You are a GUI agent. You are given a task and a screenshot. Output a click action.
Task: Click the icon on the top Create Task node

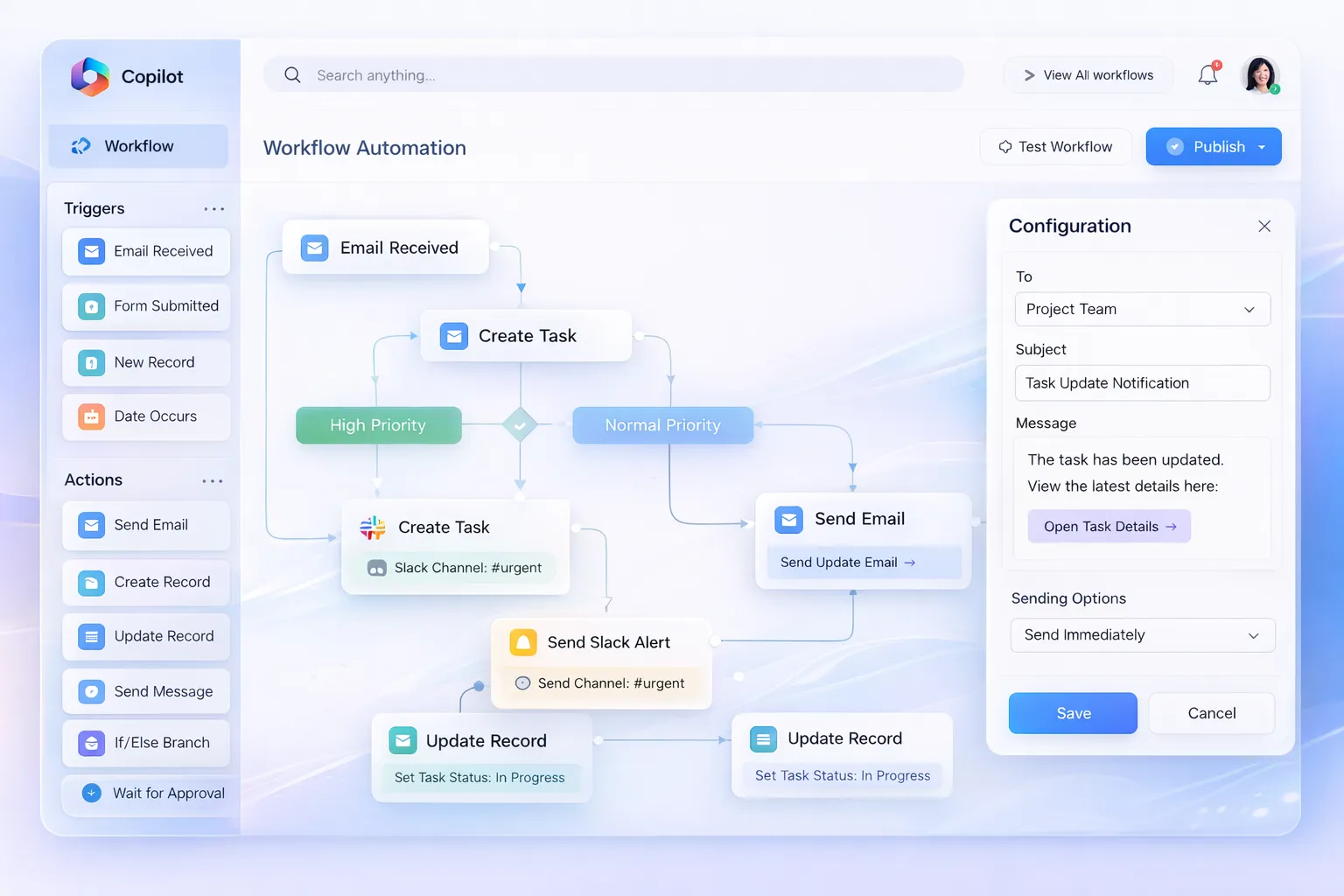tap(453, 336)
